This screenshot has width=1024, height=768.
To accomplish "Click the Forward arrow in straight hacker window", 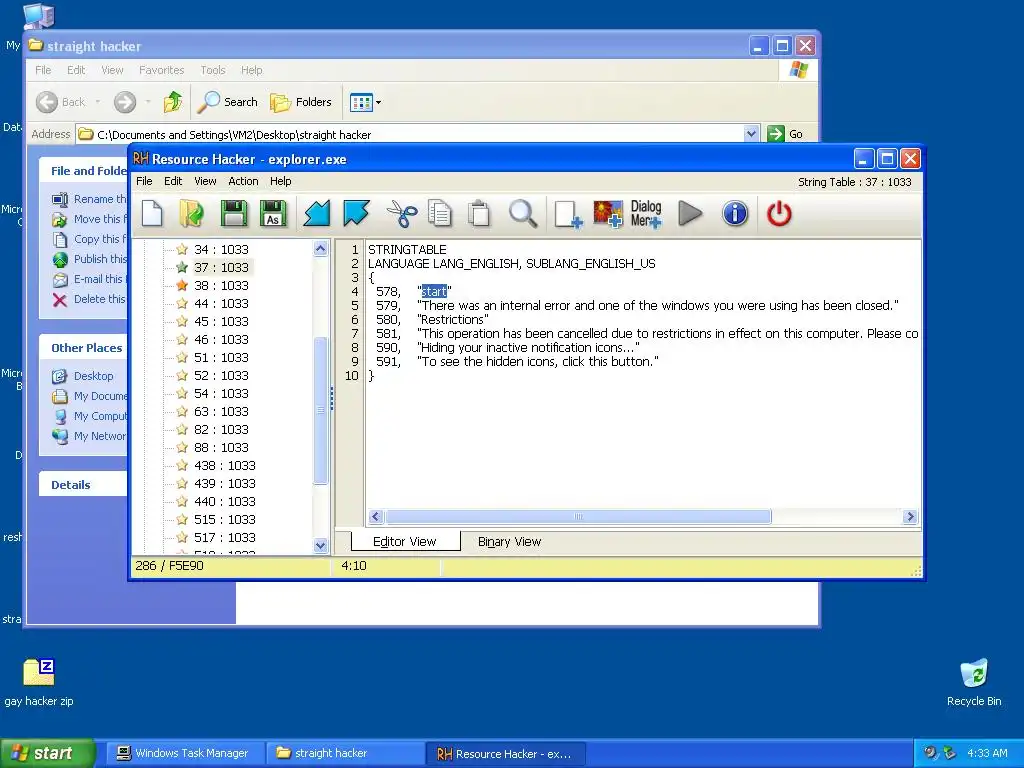I will pyautogui.click(x=125, y=102).
